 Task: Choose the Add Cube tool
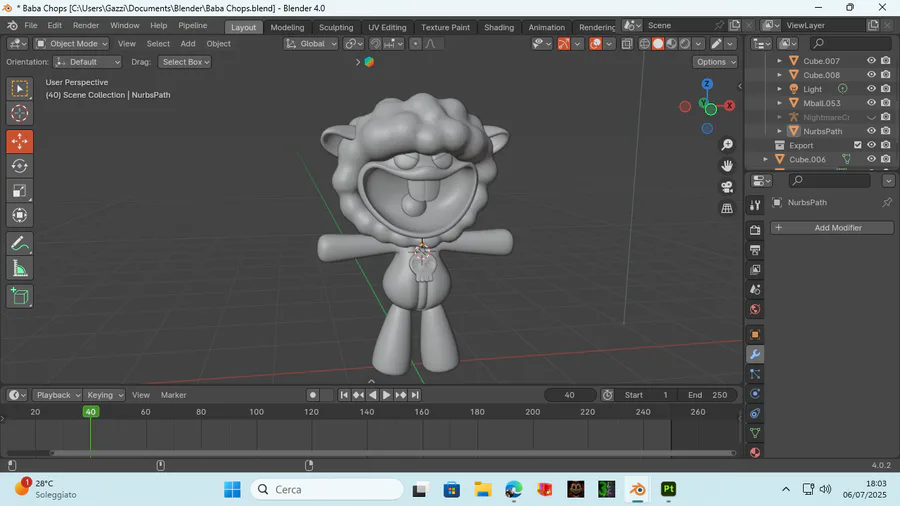pos(20,297)
